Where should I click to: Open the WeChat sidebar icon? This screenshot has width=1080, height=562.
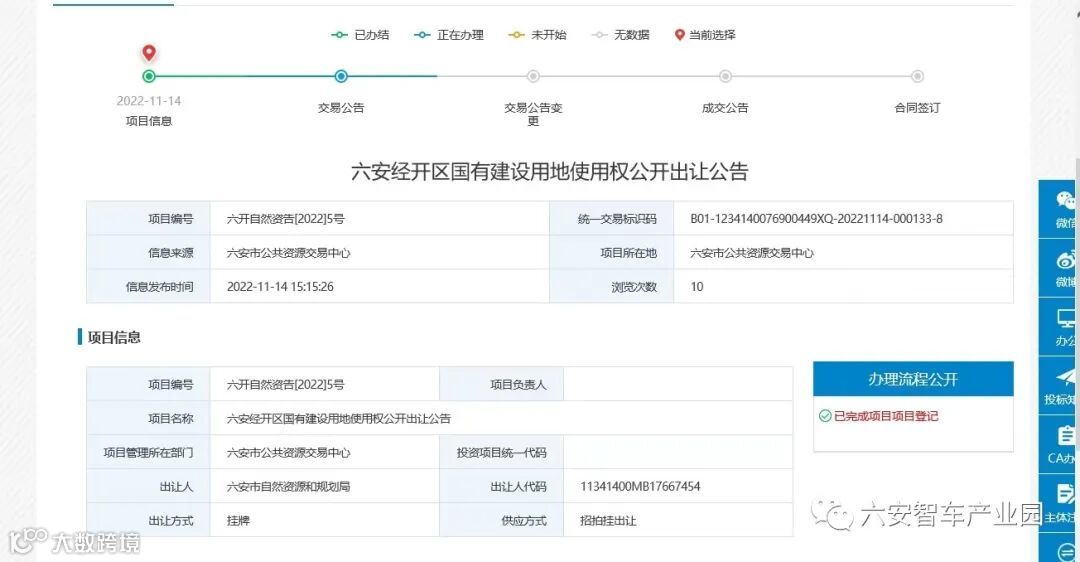[x=1066, y=200]
